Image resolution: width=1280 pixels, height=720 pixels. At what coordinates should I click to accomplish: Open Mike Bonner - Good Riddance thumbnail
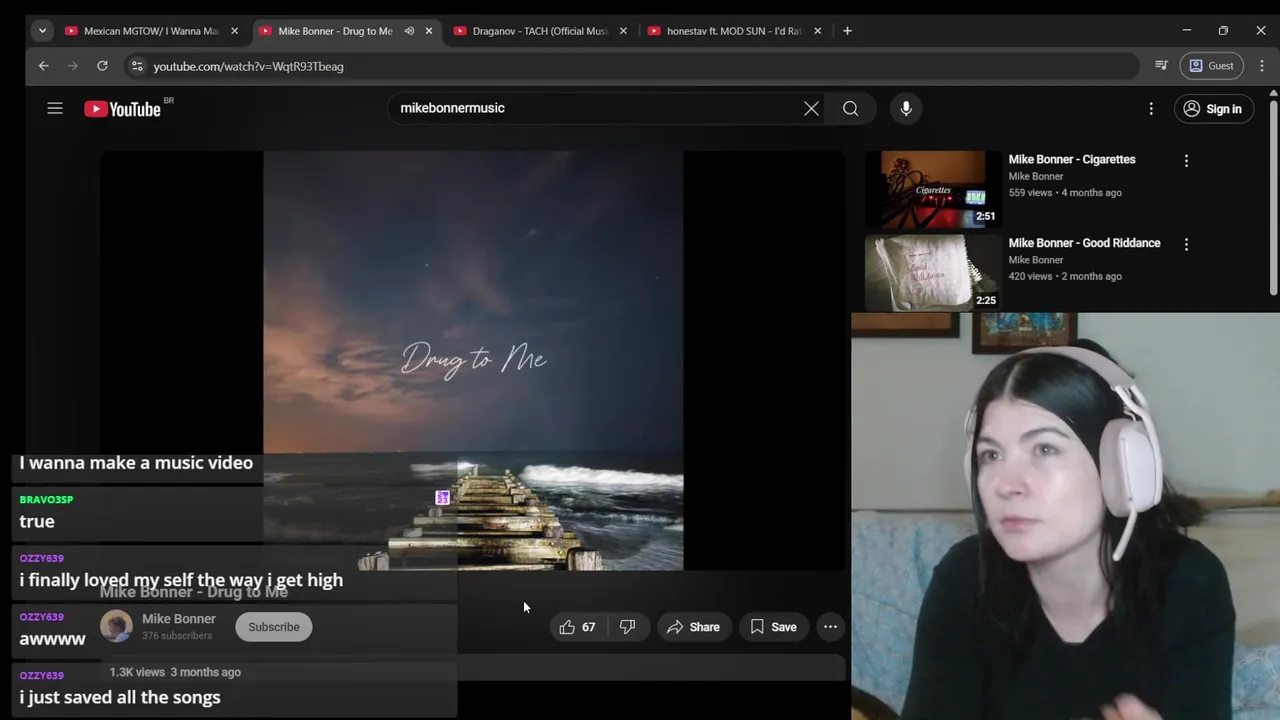coord(933,273)
